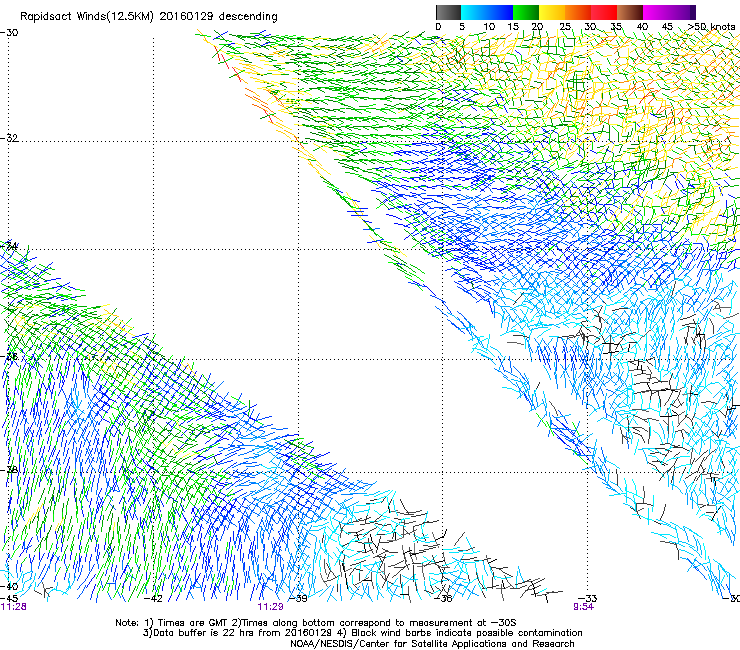Image resolution: width=740 pixels, height=650 pixels.
Task: Click the magenta 40-45 knots legend segment
Action: click(x=656, y=12)
